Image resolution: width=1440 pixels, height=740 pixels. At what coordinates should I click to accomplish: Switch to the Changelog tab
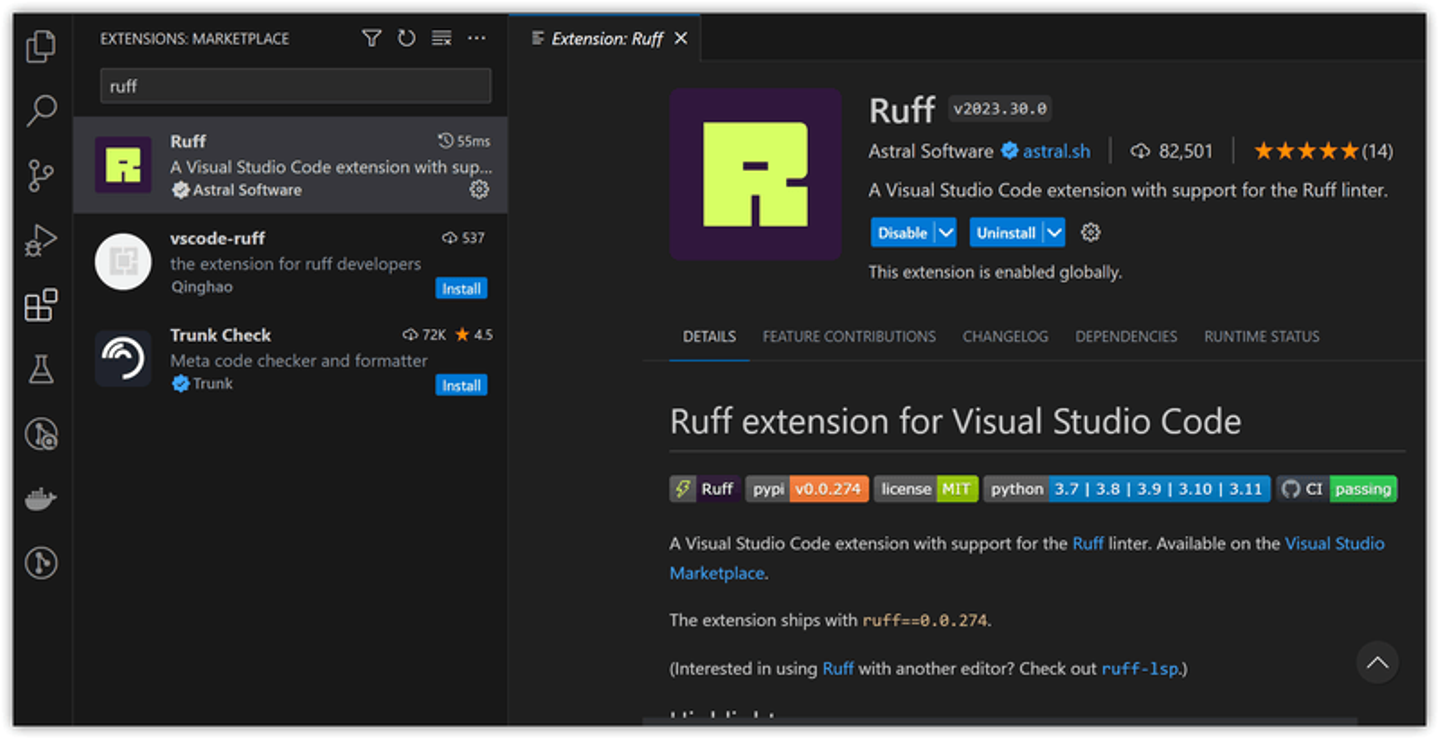1005,337
